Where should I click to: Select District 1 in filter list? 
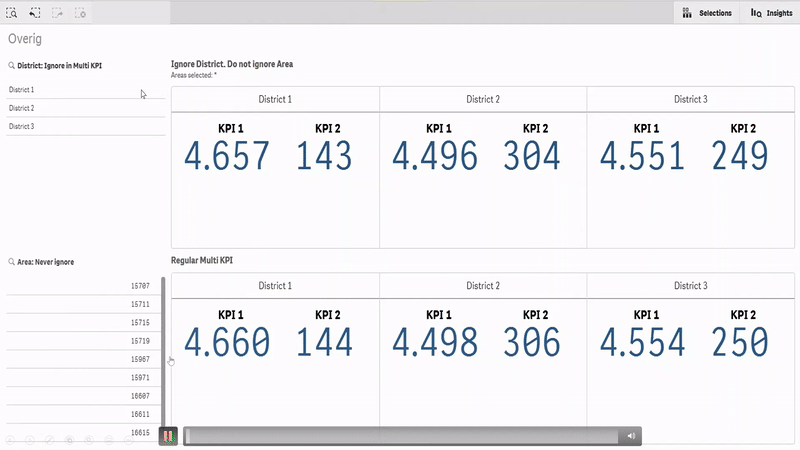[86, 90]
